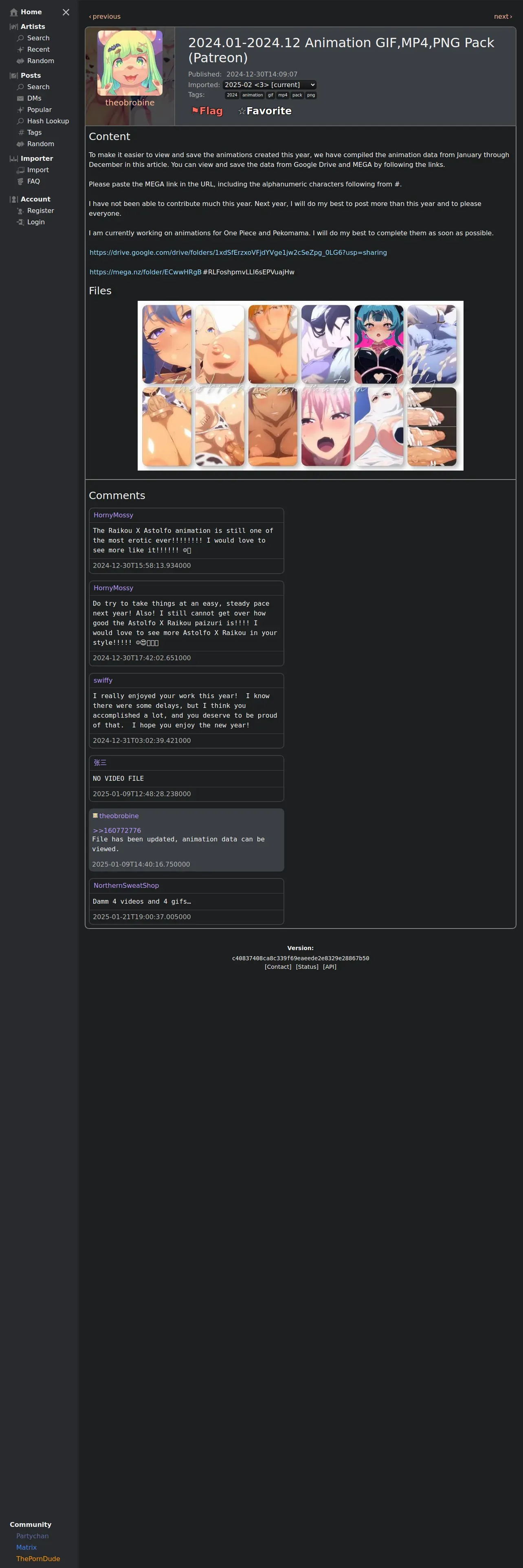Select the pack tag
Screen dimensions: 523x1568
[297, 95]
